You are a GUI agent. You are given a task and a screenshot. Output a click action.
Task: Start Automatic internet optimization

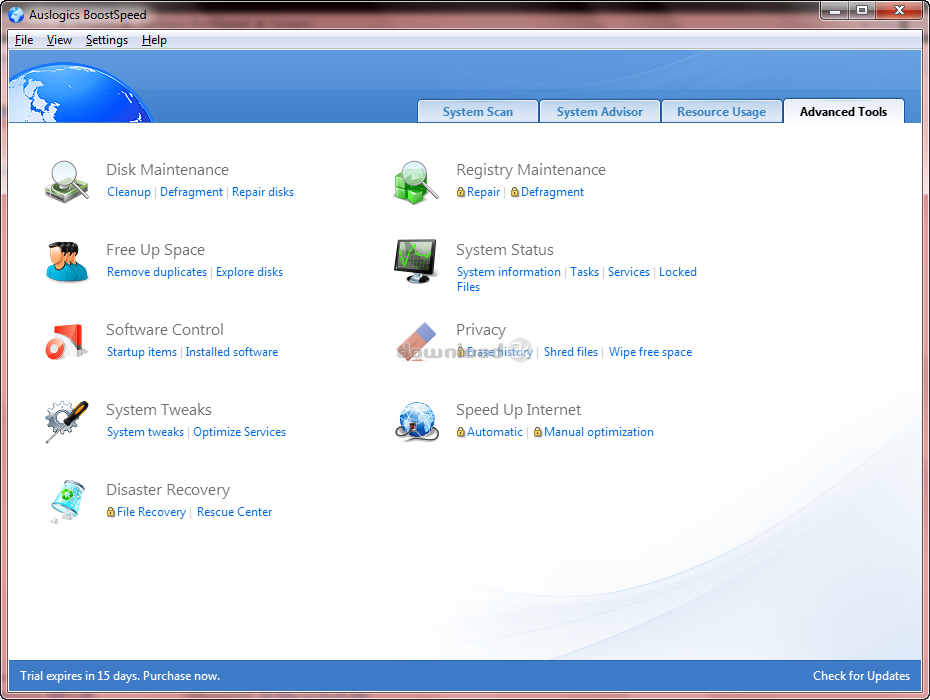click(x=495, y=432)
